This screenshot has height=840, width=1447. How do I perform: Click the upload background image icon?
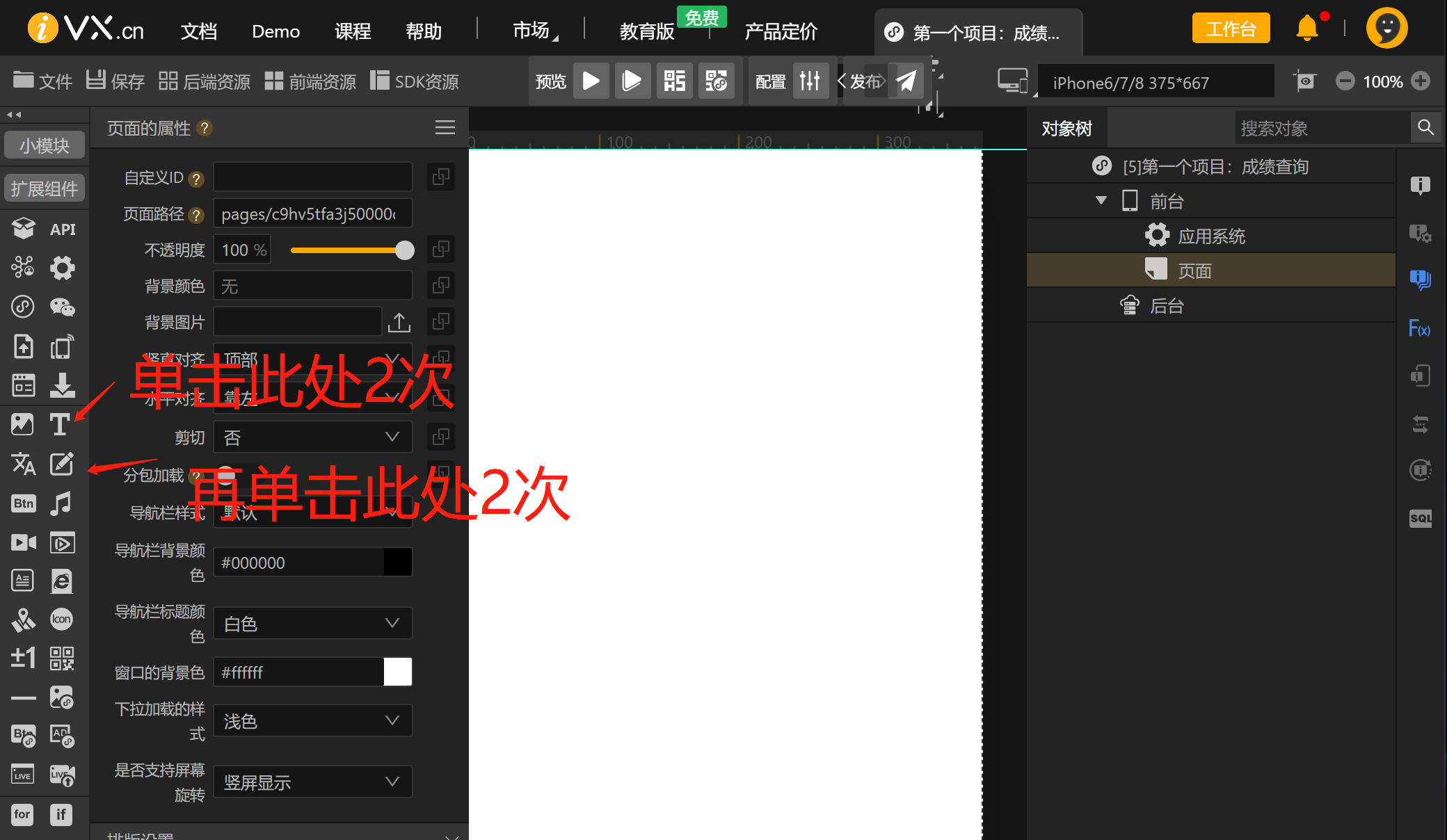pyautogui.click(x=399, y=323)
